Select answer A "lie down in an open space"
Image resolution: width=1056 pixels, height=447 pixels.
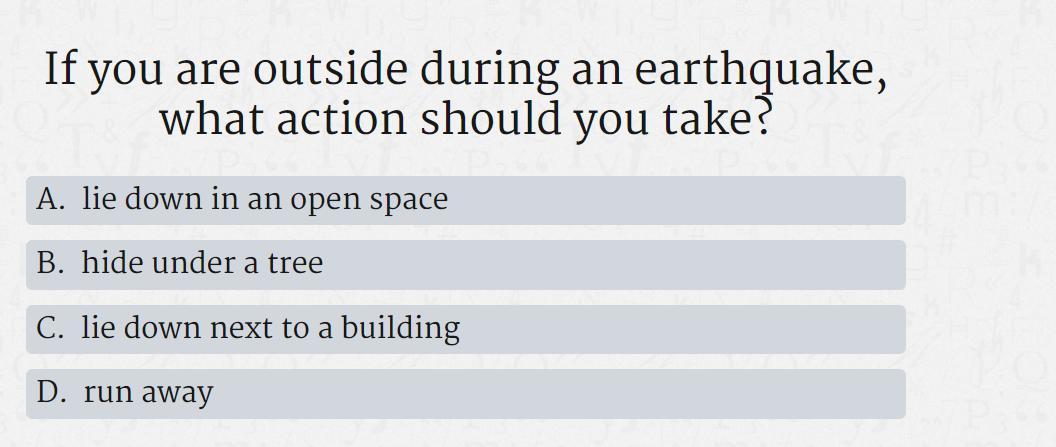[x=465, y=201]
